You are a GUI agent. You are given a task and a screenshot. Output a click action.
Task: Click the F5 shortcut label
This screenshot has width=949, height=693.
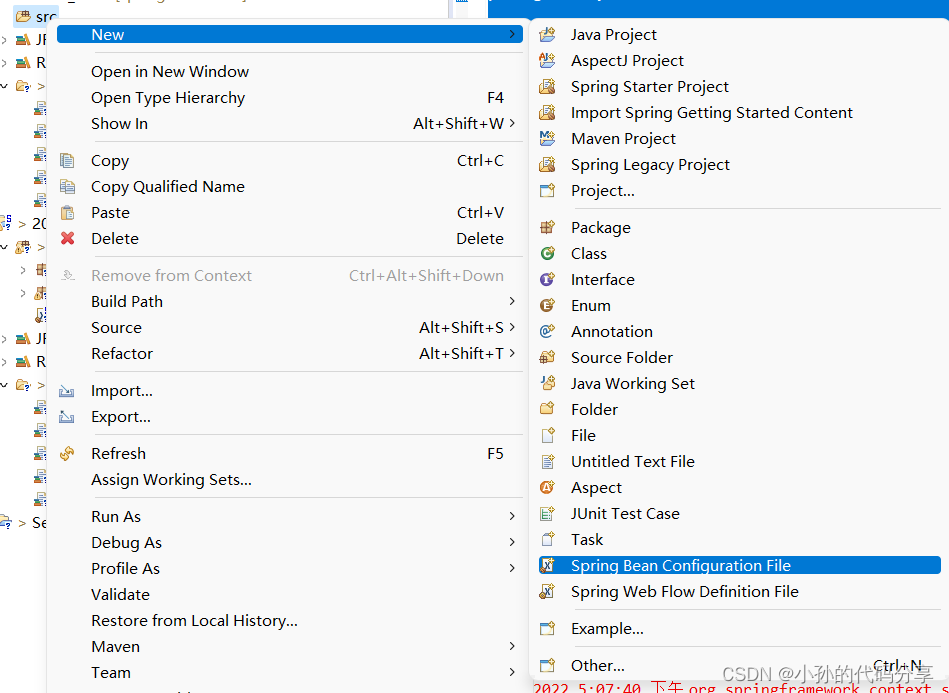tap(495, 453)
